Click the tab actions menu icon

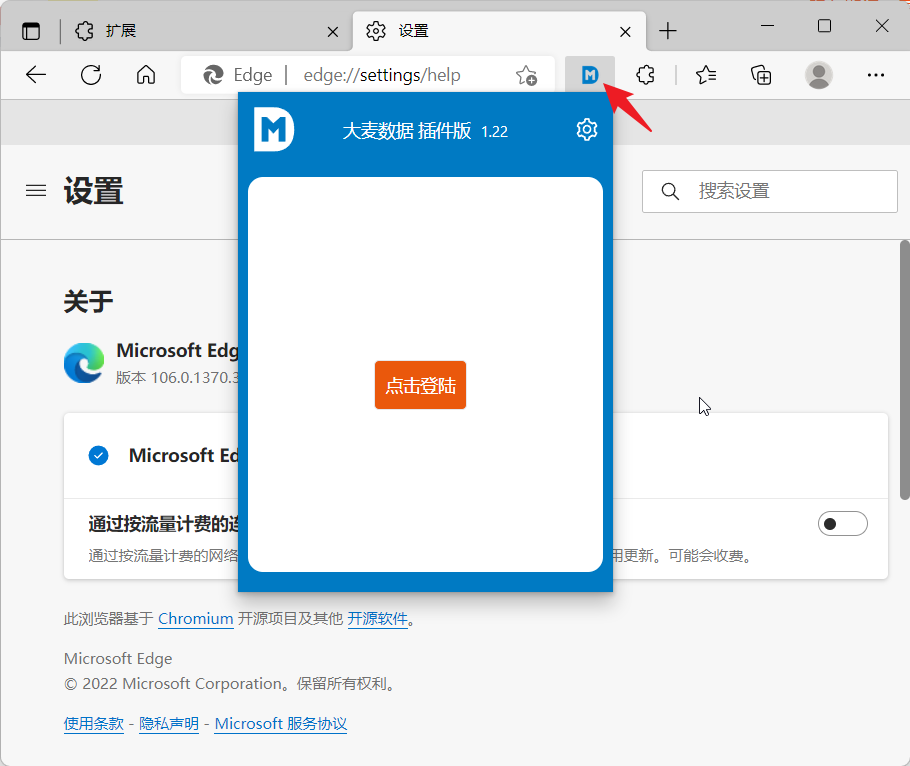coord(31,31)
